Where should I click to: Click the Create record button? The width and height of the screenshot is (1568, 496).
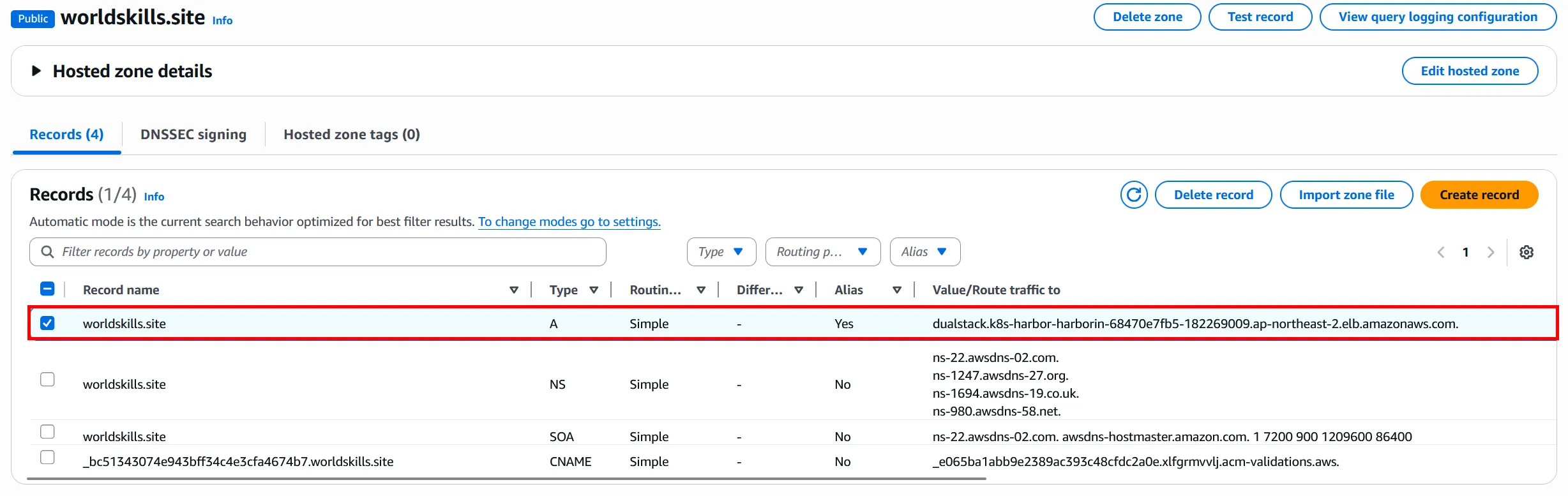1479,195
